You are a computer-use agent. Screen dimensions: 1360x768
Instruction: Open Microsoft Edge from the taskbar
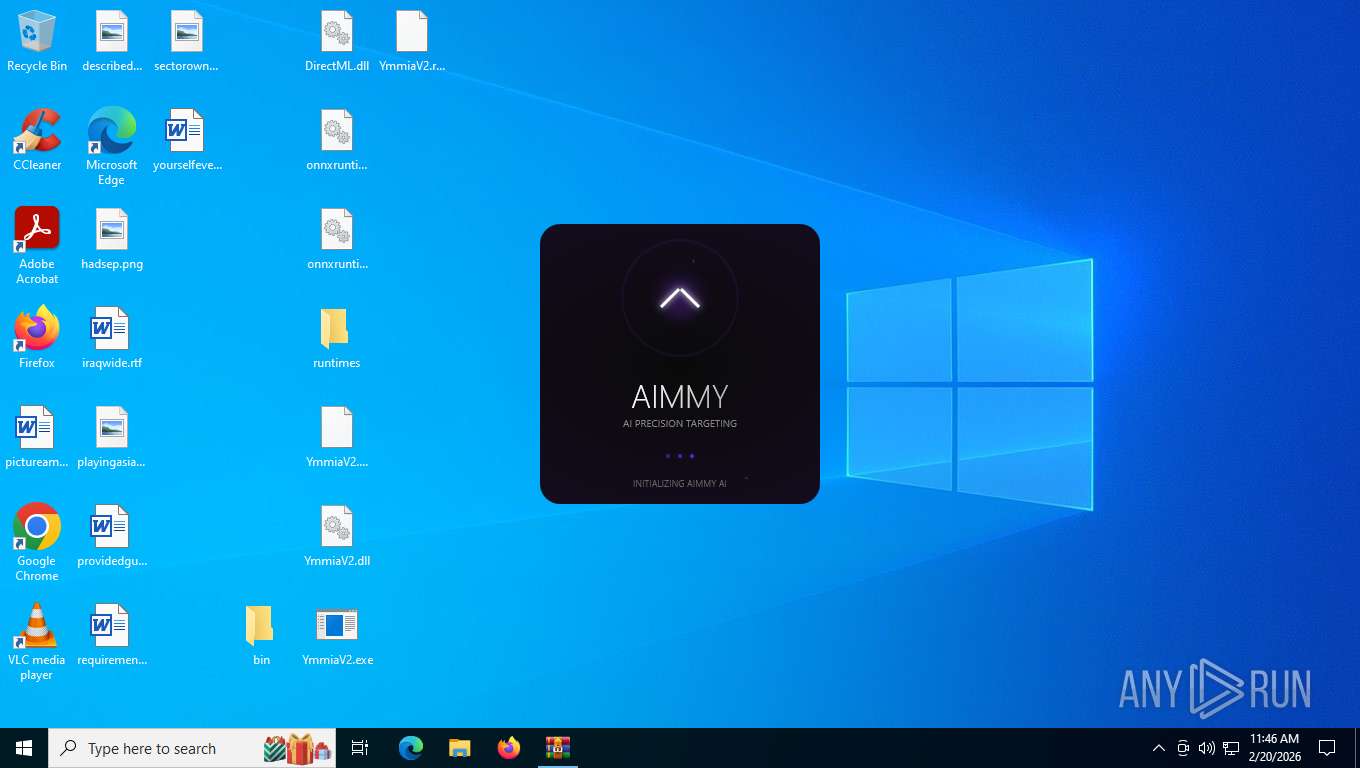(411, 748)
